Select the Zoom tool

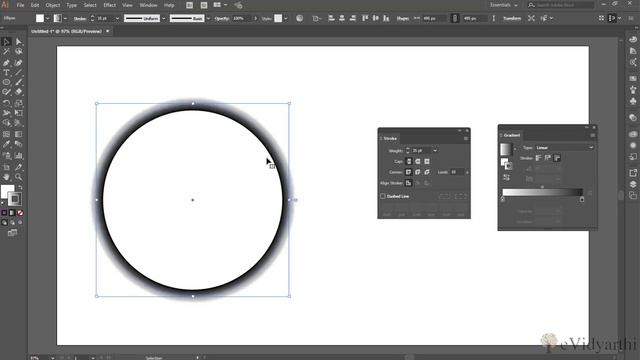coord(18,177)
